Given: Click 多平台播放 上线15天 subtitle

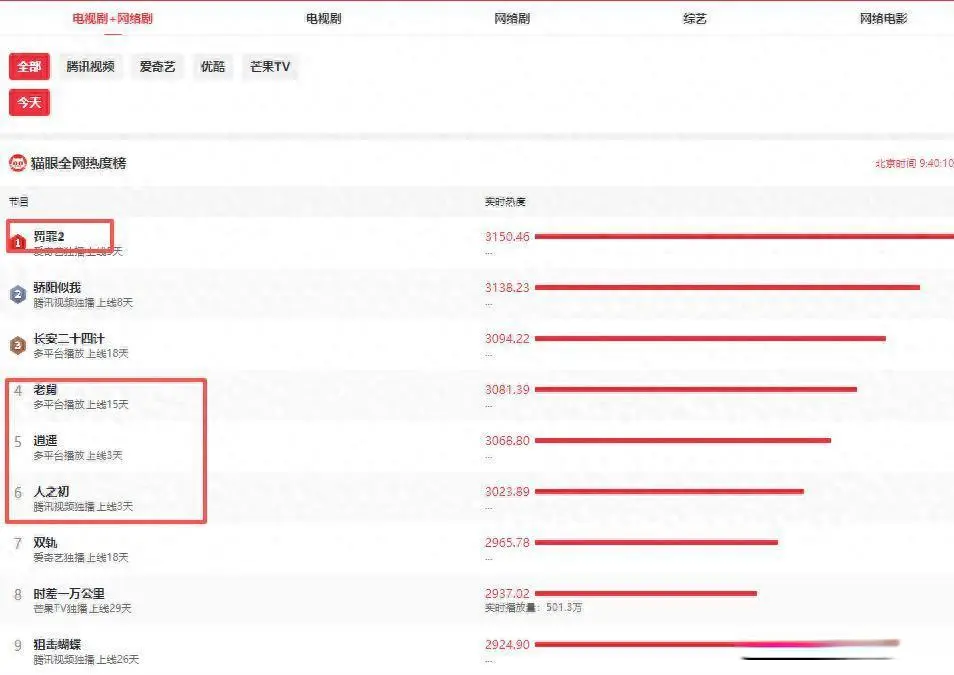Looking at the screenshot, I should tap(81, 405).
